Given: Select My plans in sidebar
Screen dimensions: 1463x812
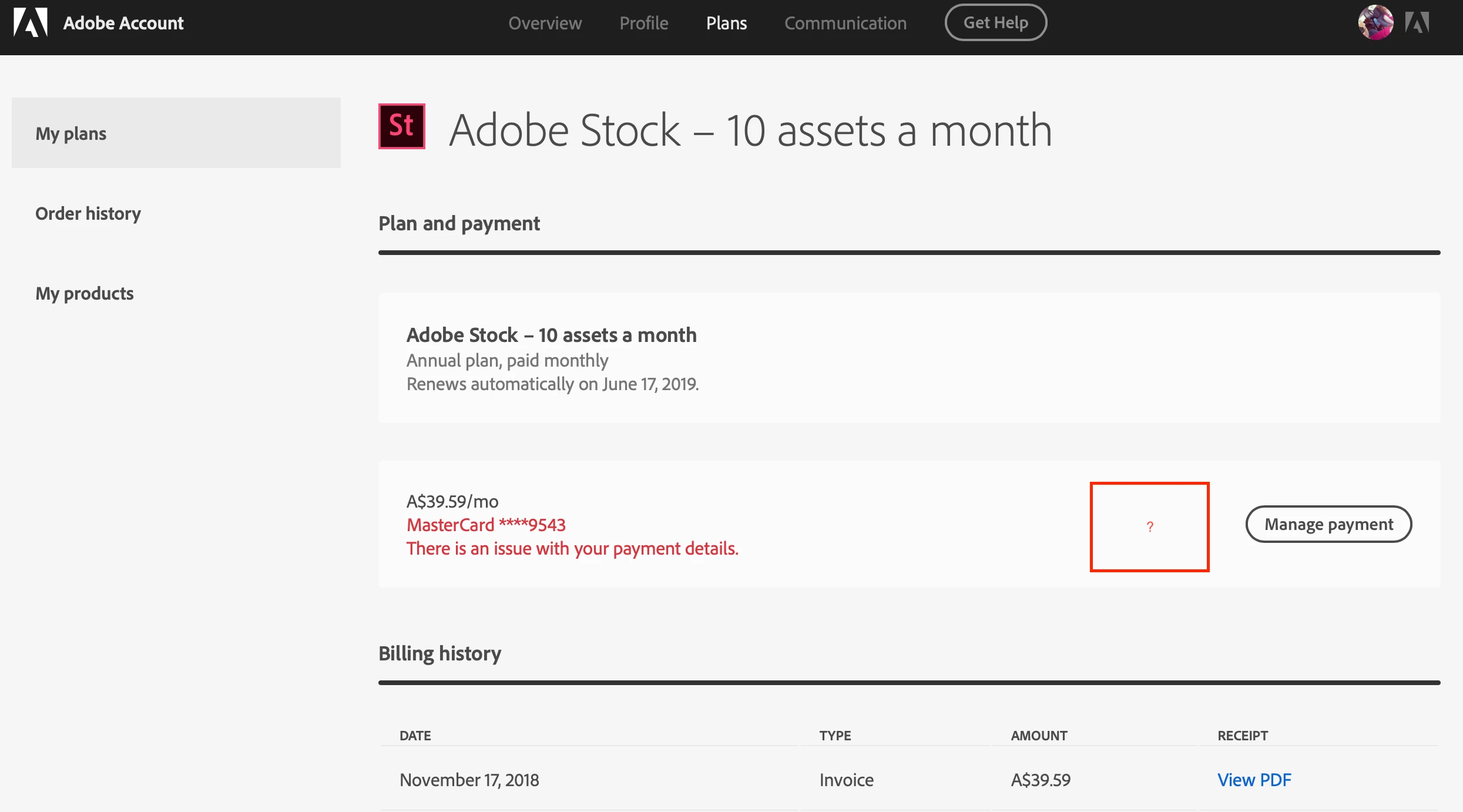Looking at the screenshot, I should [71, 133].
